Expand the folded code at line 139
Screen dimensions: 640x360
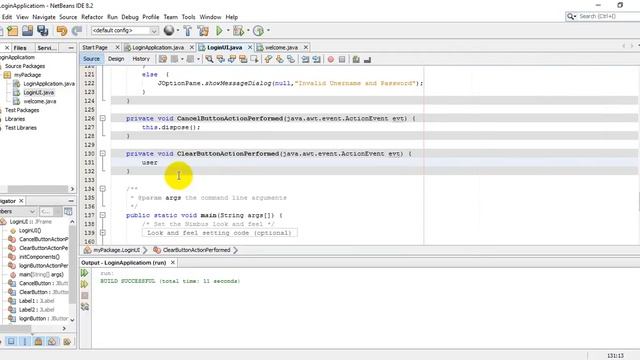tap(102, 233)
